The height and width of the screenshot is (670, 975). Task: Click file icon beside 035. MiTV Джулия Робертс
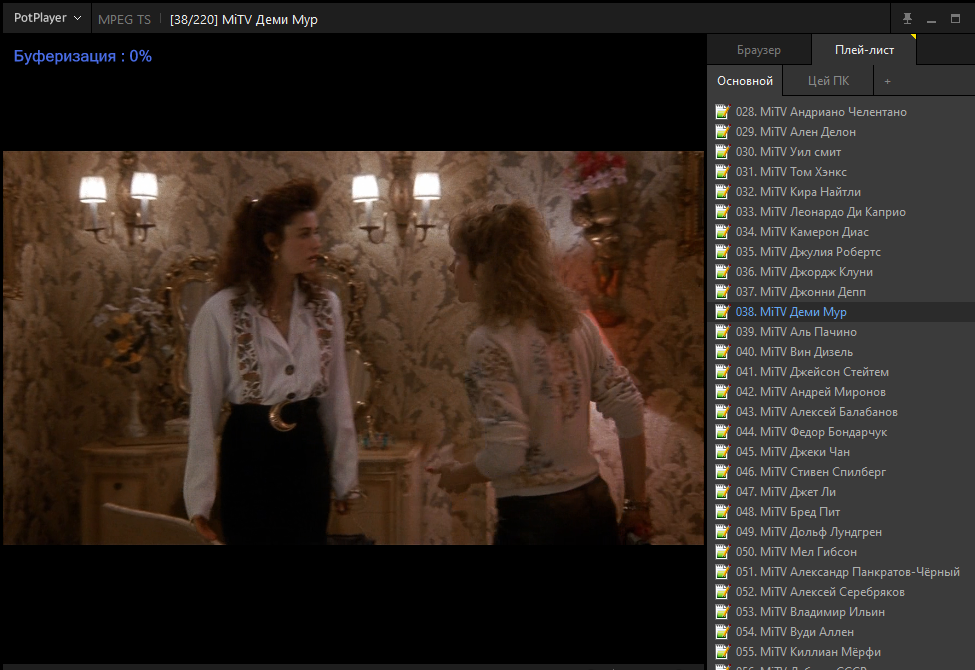pos(723,252)
